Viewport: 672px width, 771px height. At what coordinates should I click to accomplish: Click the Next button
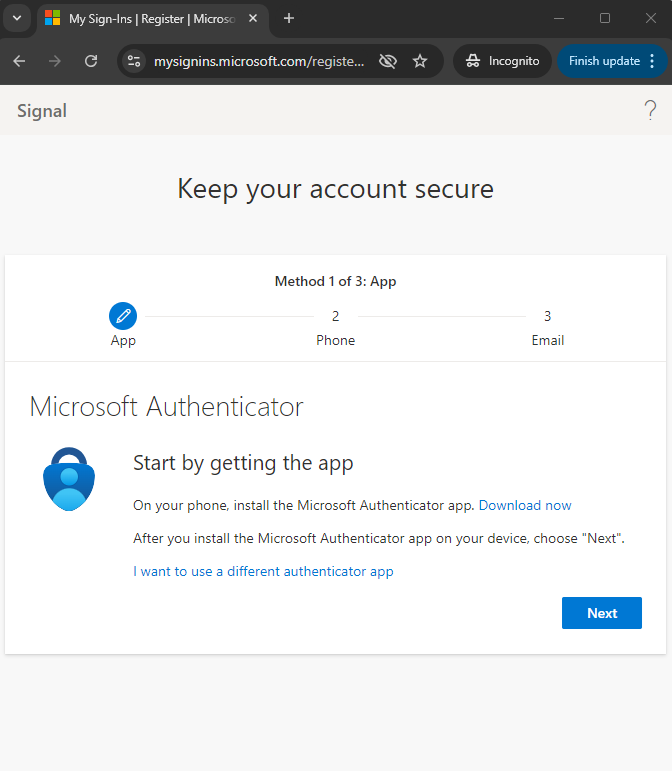(x=602, y=613)
